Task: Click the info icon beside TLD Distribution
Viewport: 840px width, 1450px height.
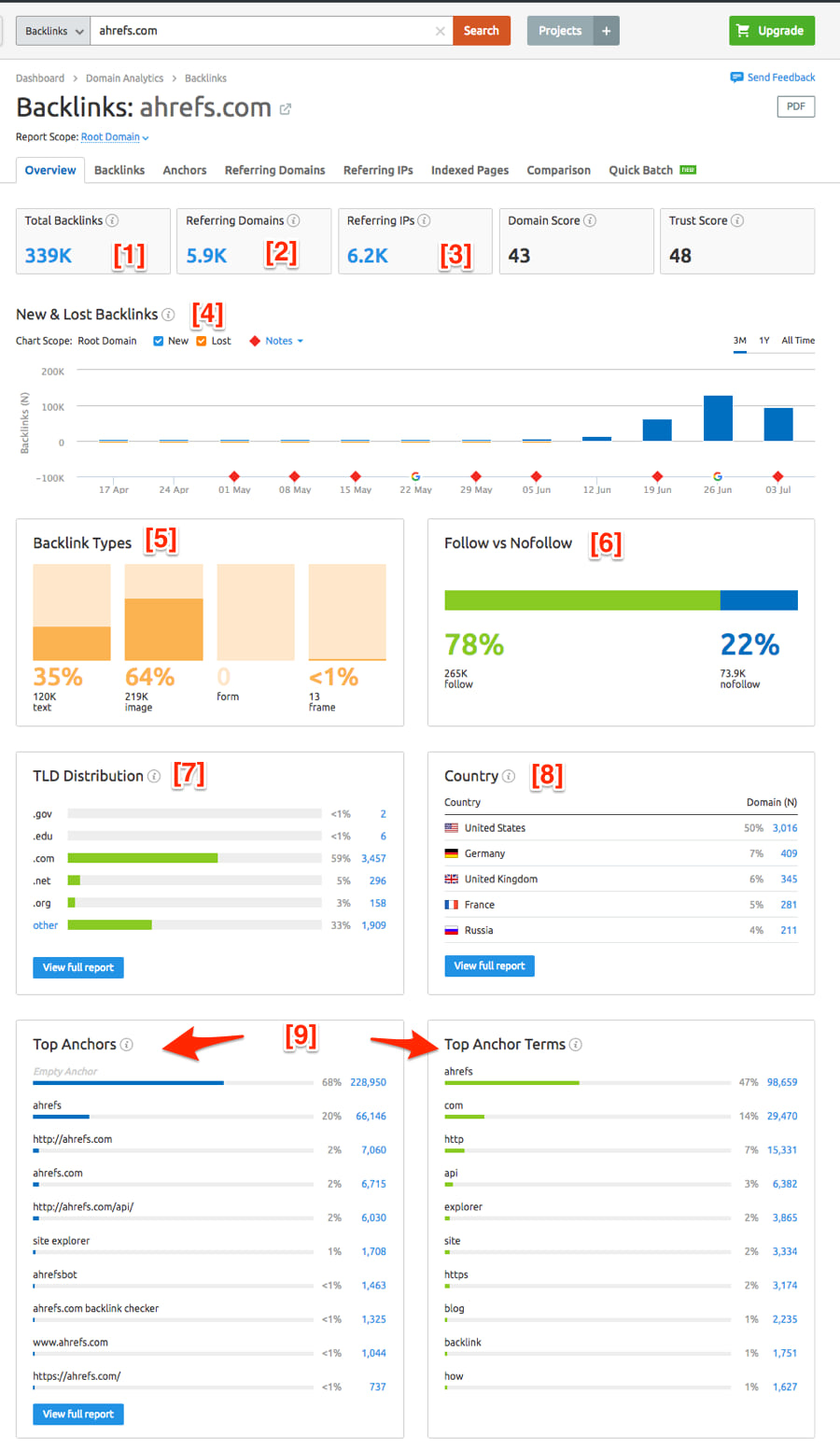Action: tap(154, 776)
